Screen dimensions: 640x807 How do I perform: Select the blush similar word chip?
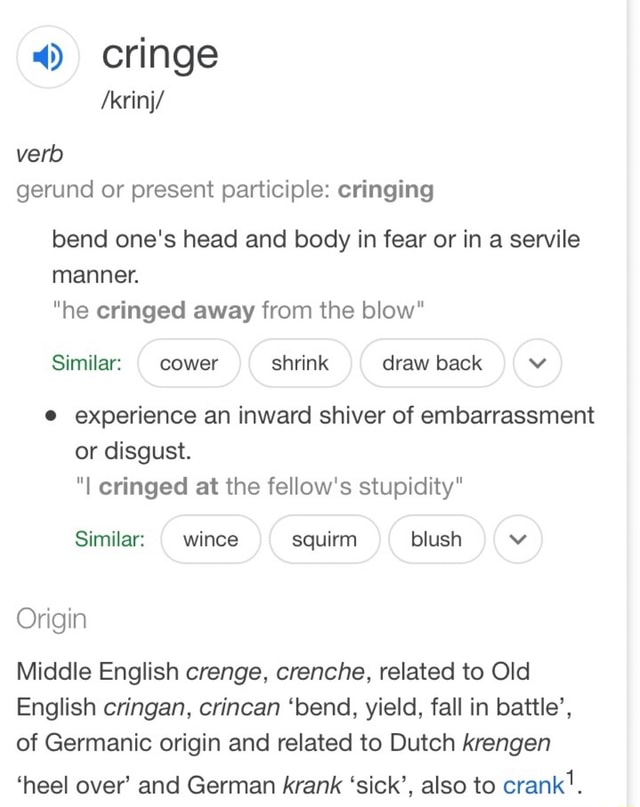pyautogui.click(x=436, y=539)
